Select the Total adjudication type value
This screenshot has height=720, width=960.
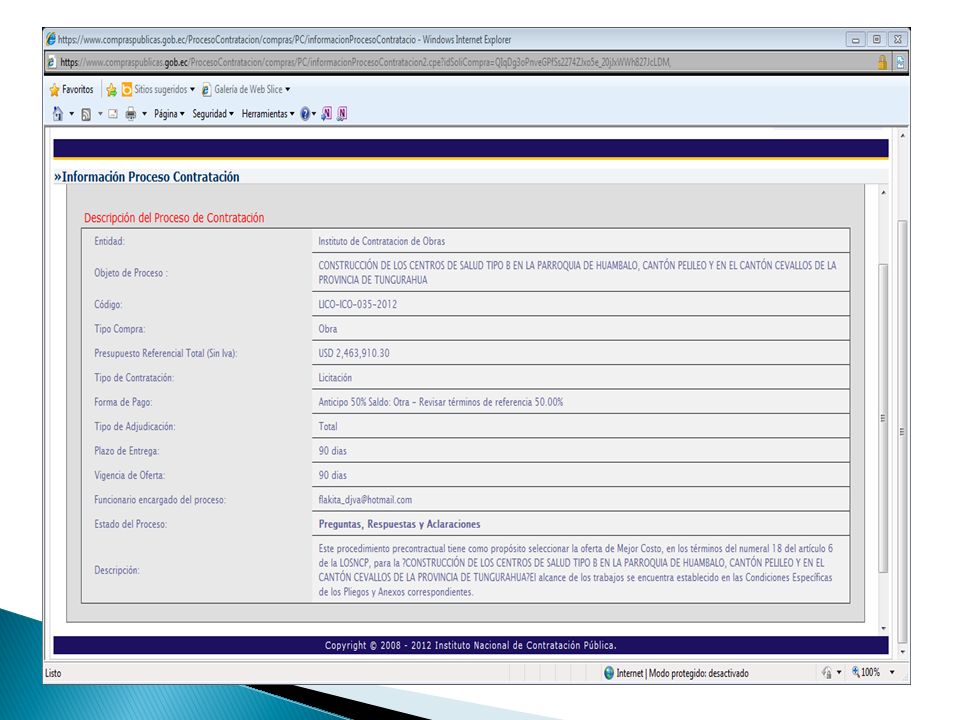click(328, 427)
